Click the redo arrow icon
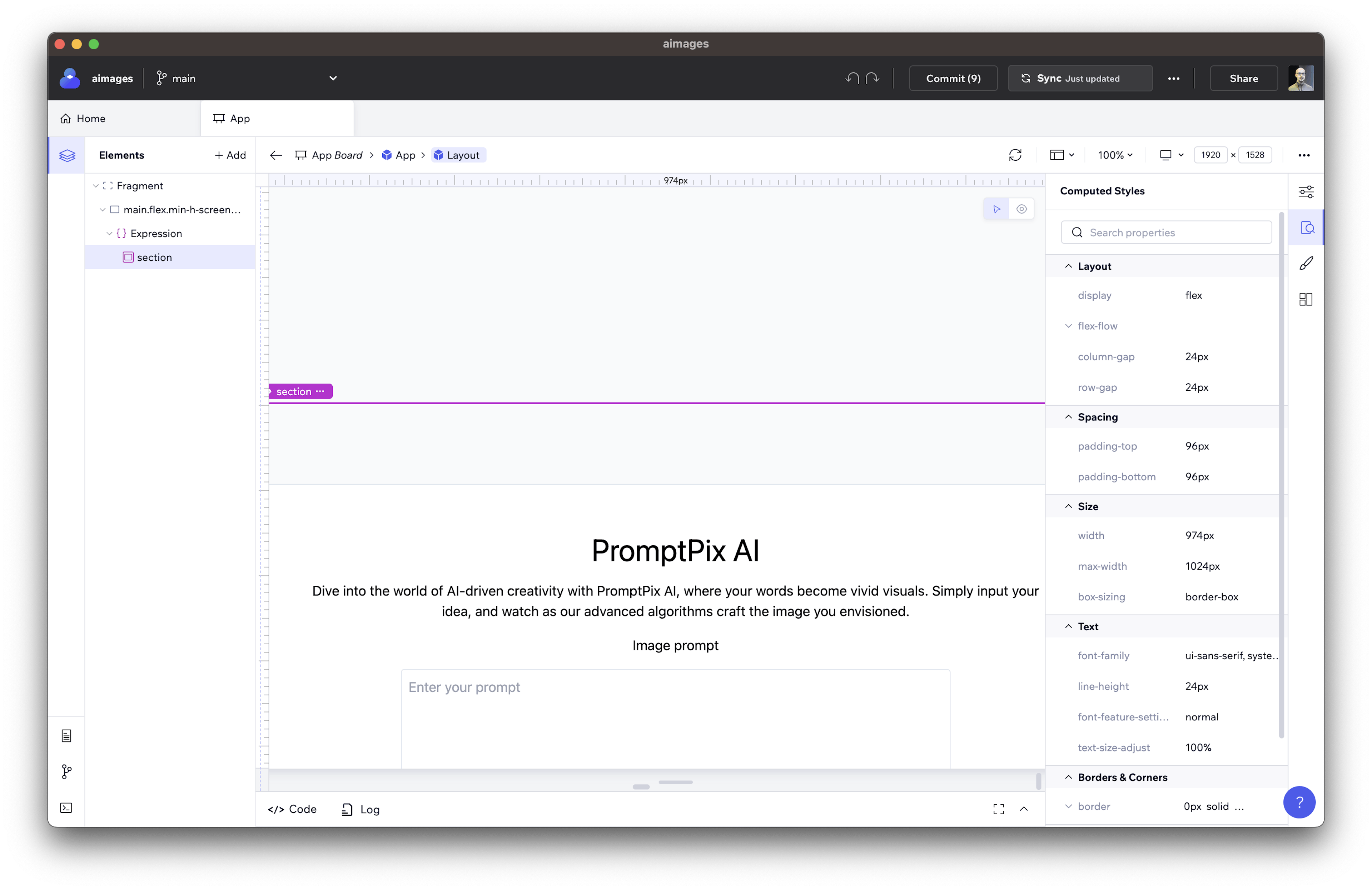This screenshot has height=890, width=1372. [873, 78]
